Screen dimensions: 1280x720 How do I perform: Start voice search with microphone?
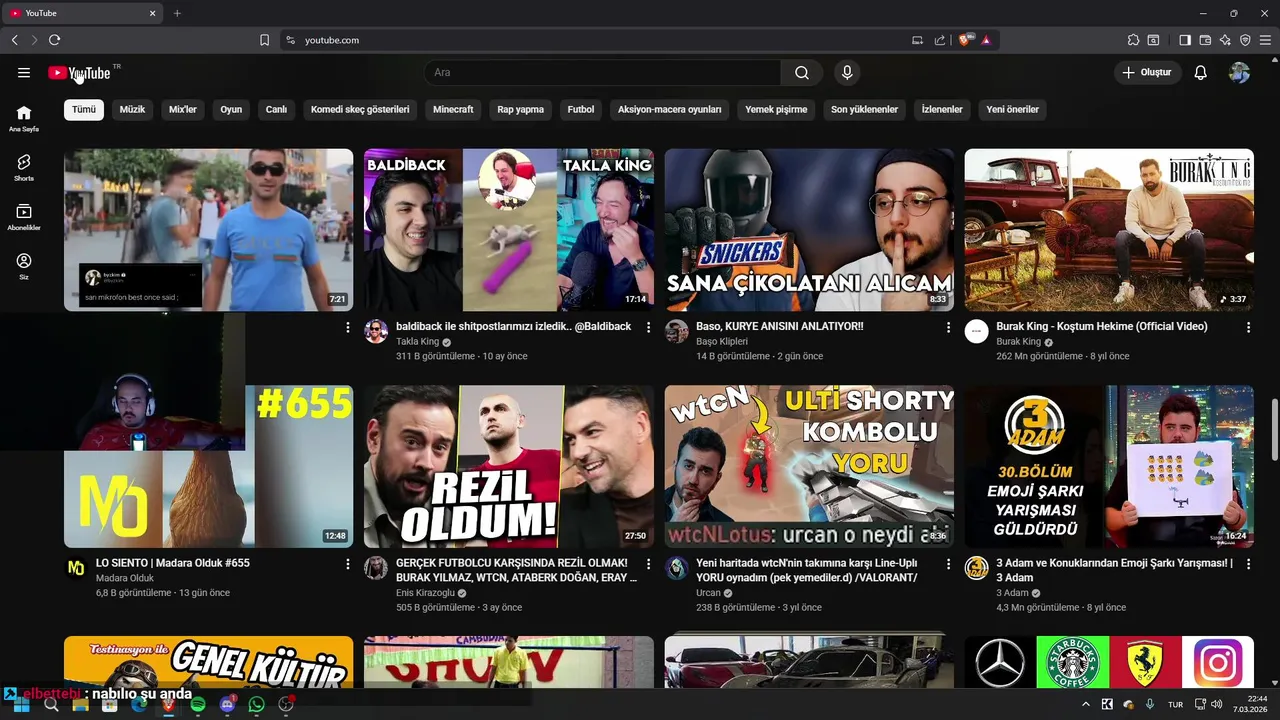point(847,73)
